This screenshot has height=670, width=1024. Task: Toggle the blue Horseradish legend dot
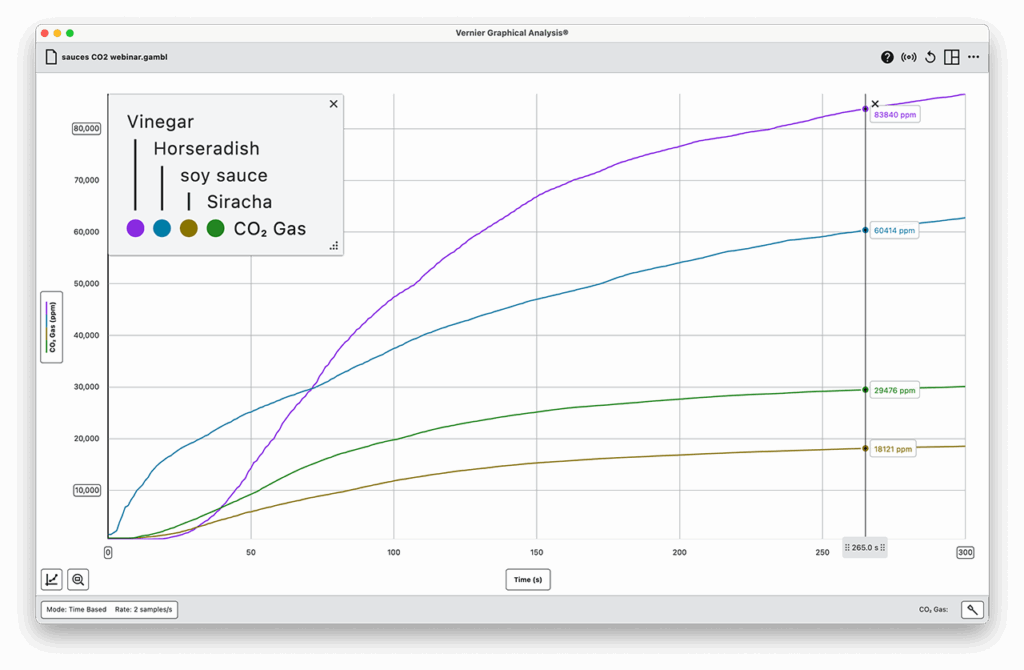point(162,229)
